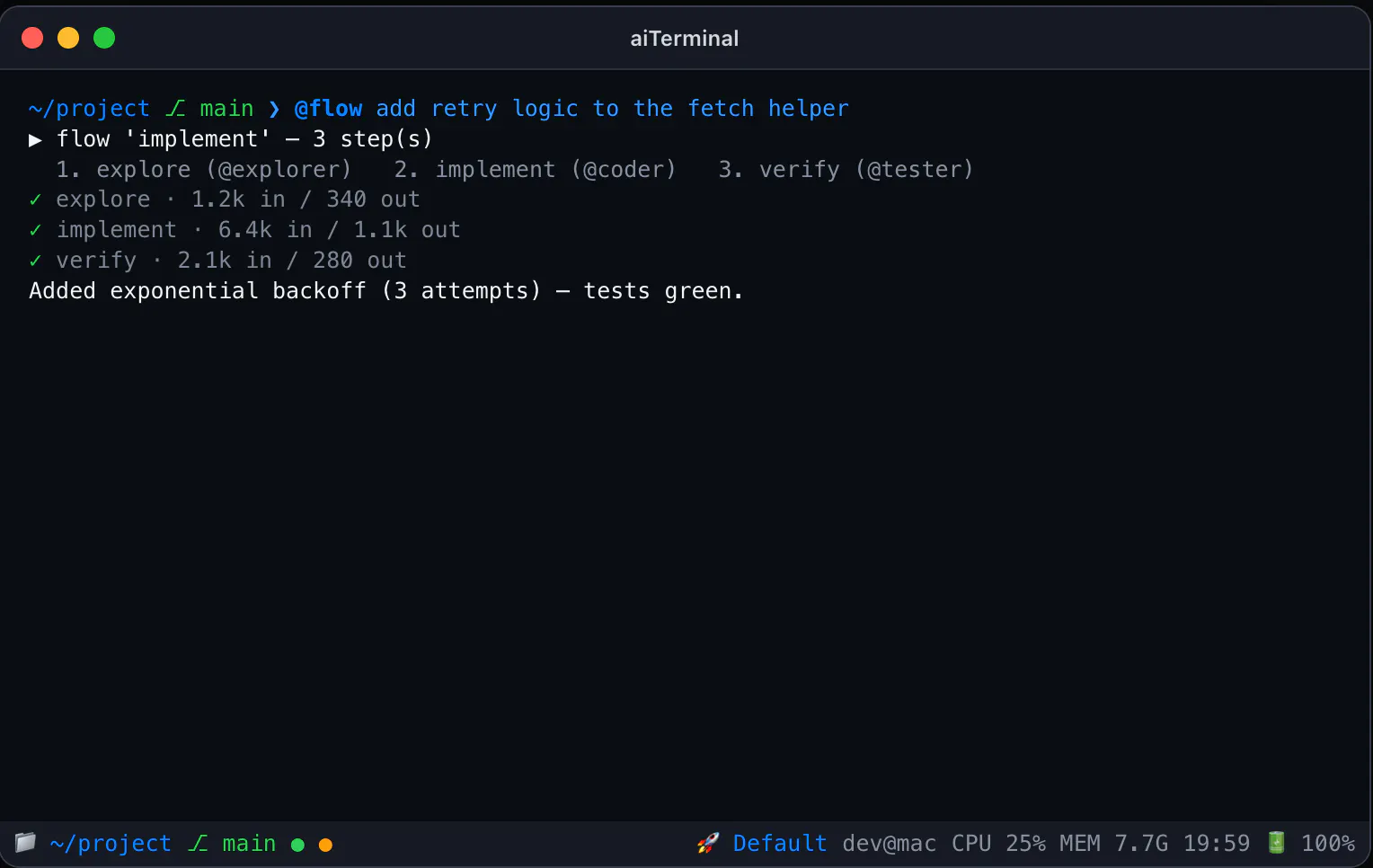
Task: Click the green status dot
Action: (297, 845)
